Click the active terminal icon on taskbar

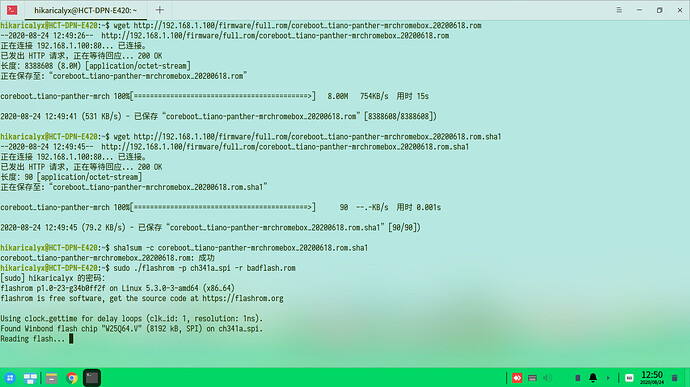pyautogui.click(x=92, y=378)
